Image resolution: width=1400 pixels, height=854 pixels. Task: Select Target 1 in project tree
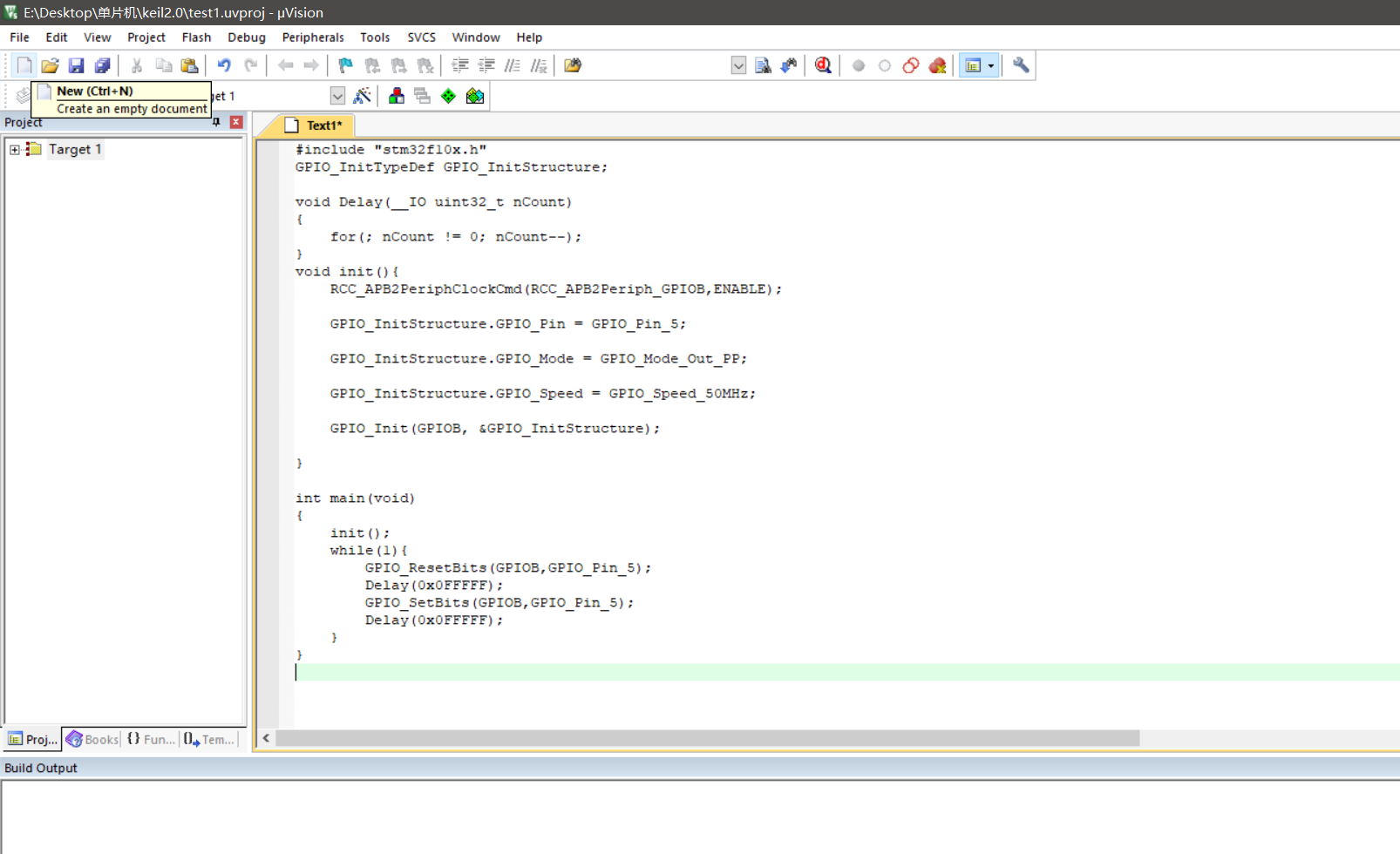75,149
